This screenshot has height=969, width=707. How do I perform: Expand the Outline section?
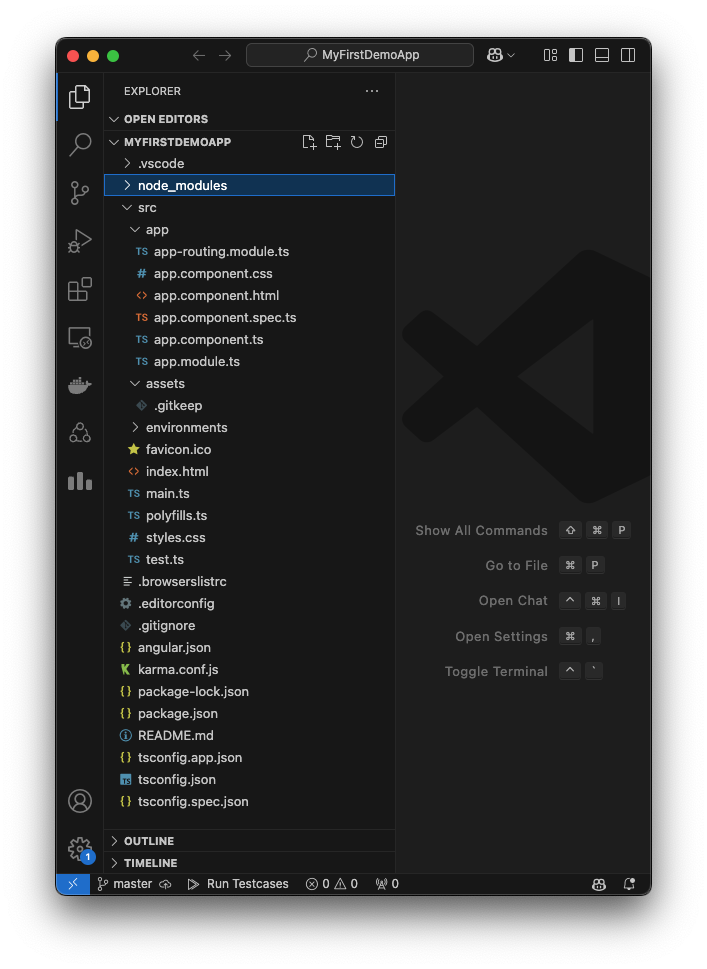(250, 841)
